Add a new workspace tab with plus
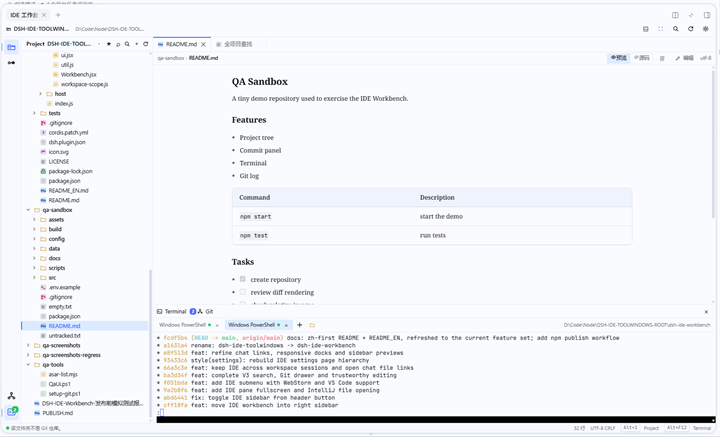The height and width of the screenshot is (437, 720). point(58,15)
